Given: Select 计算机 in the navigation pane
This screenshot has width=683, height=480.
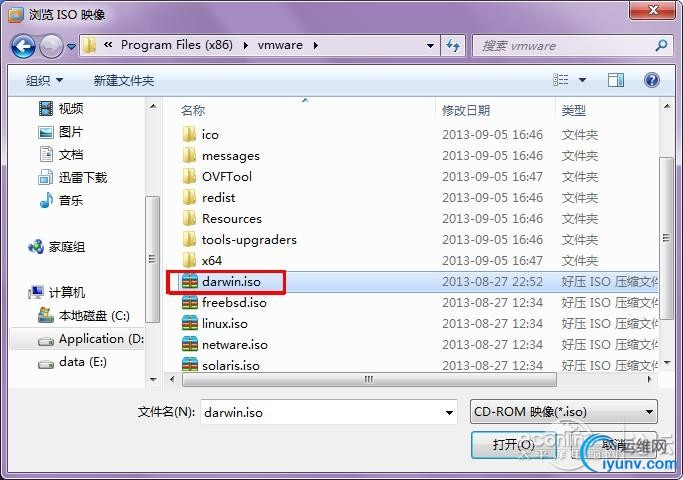Looking at the screenshot, I should pos(56,292).
